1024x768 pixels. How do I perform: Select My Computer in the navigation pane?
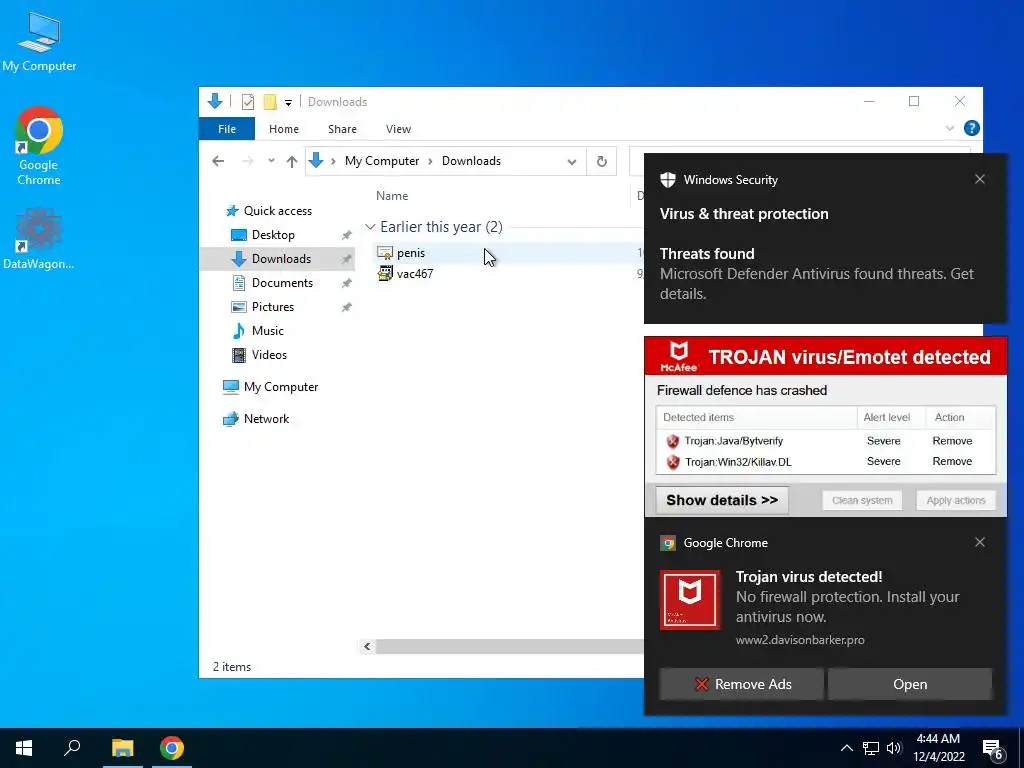tap(281, 387)
